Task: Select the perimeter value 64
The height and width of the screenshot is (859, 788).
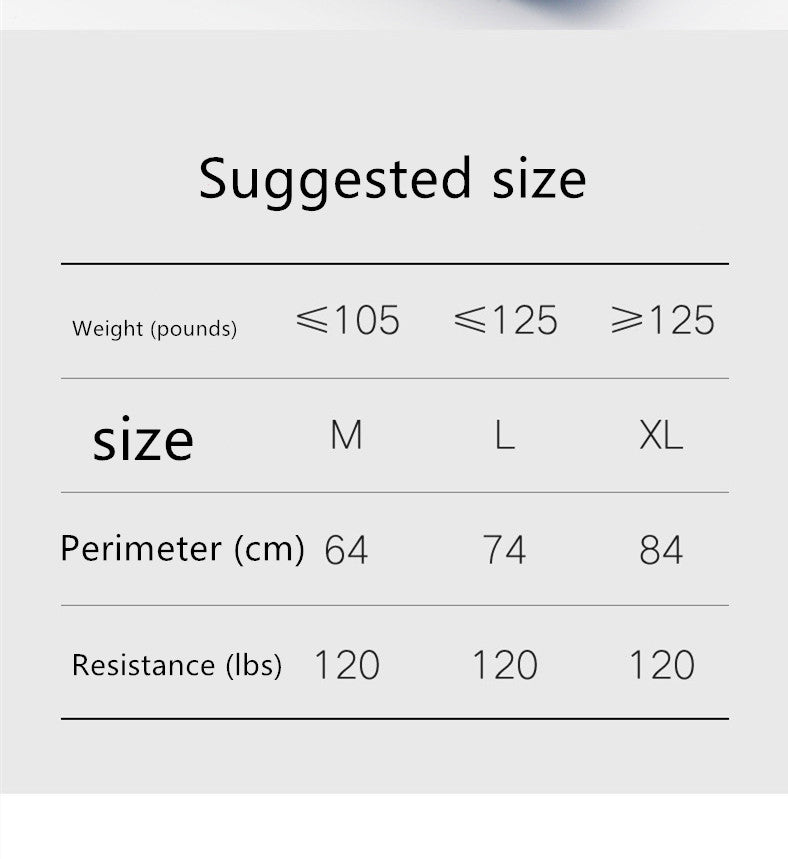Action: click(x=346, y=550)
